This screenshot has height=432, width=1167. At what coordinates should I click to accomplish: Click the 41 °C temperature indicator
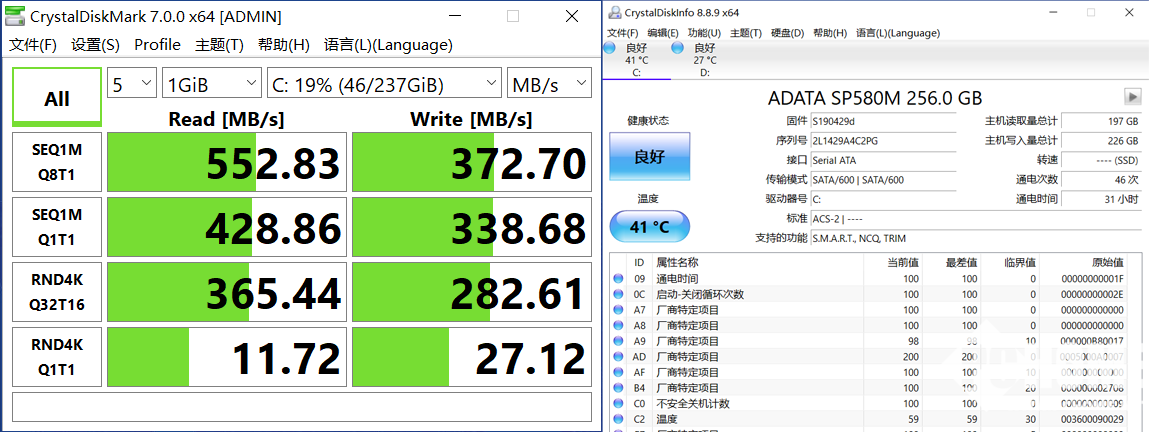point(649,226)
